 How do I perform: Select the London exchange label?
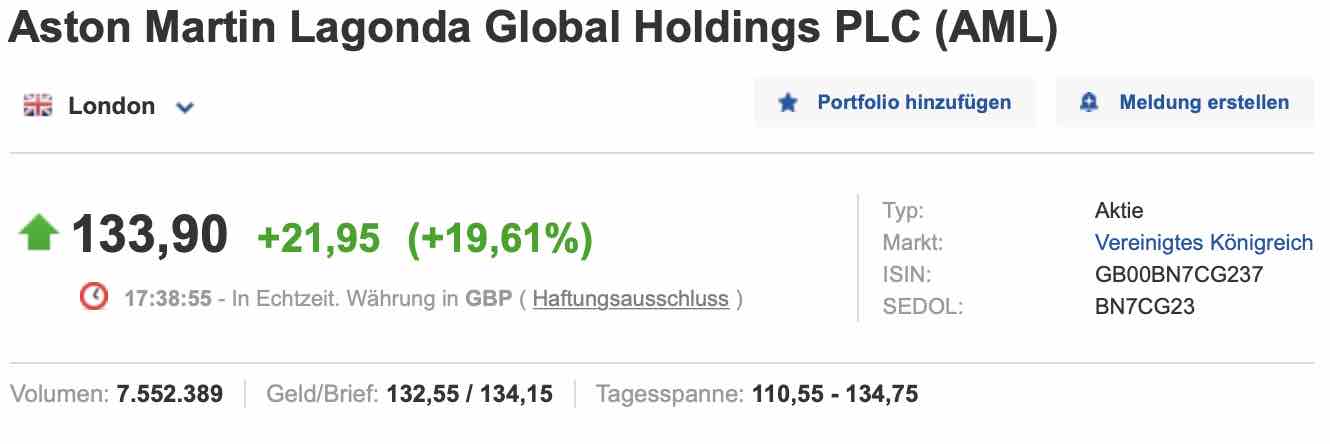111,106
